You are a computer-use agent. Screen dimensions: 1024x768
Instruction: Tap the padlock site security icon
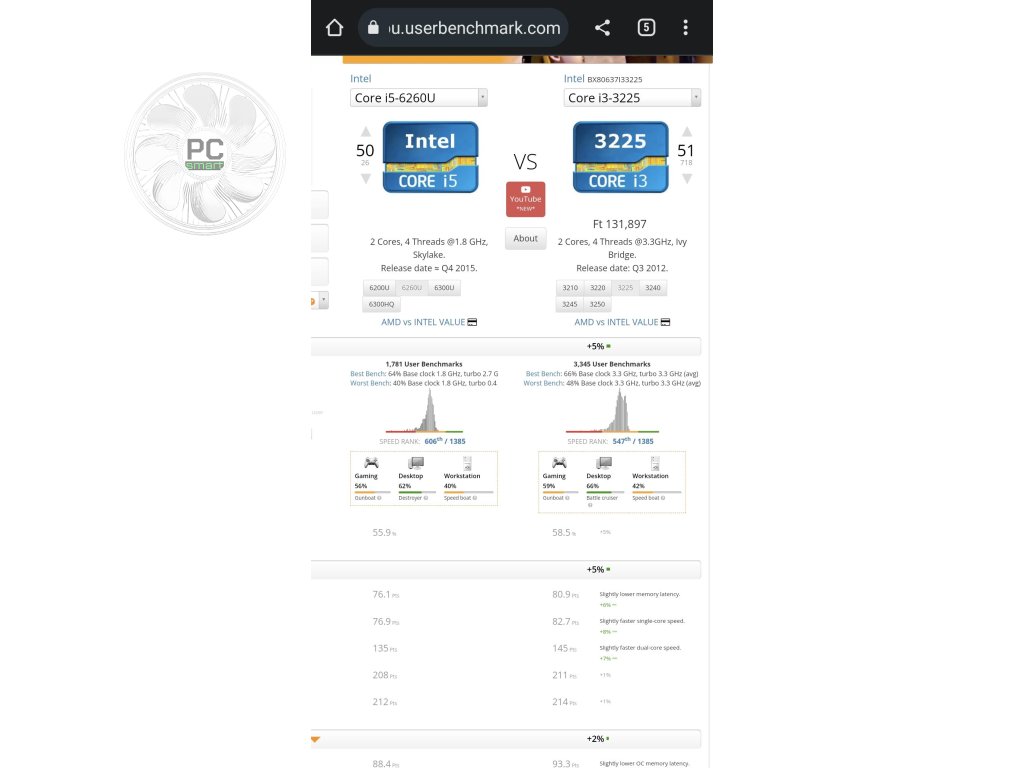373,27
